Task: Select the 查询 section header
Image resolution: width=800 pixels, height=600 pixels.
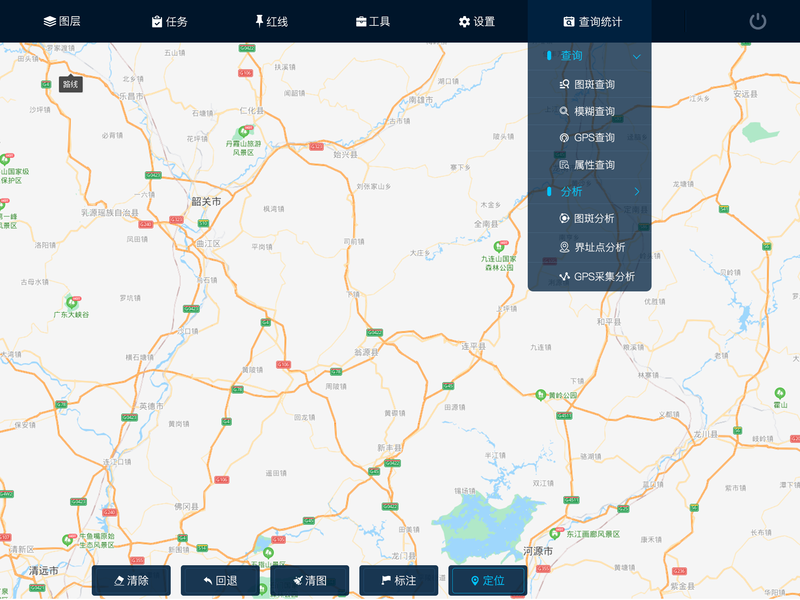Action: click(590, 56)
